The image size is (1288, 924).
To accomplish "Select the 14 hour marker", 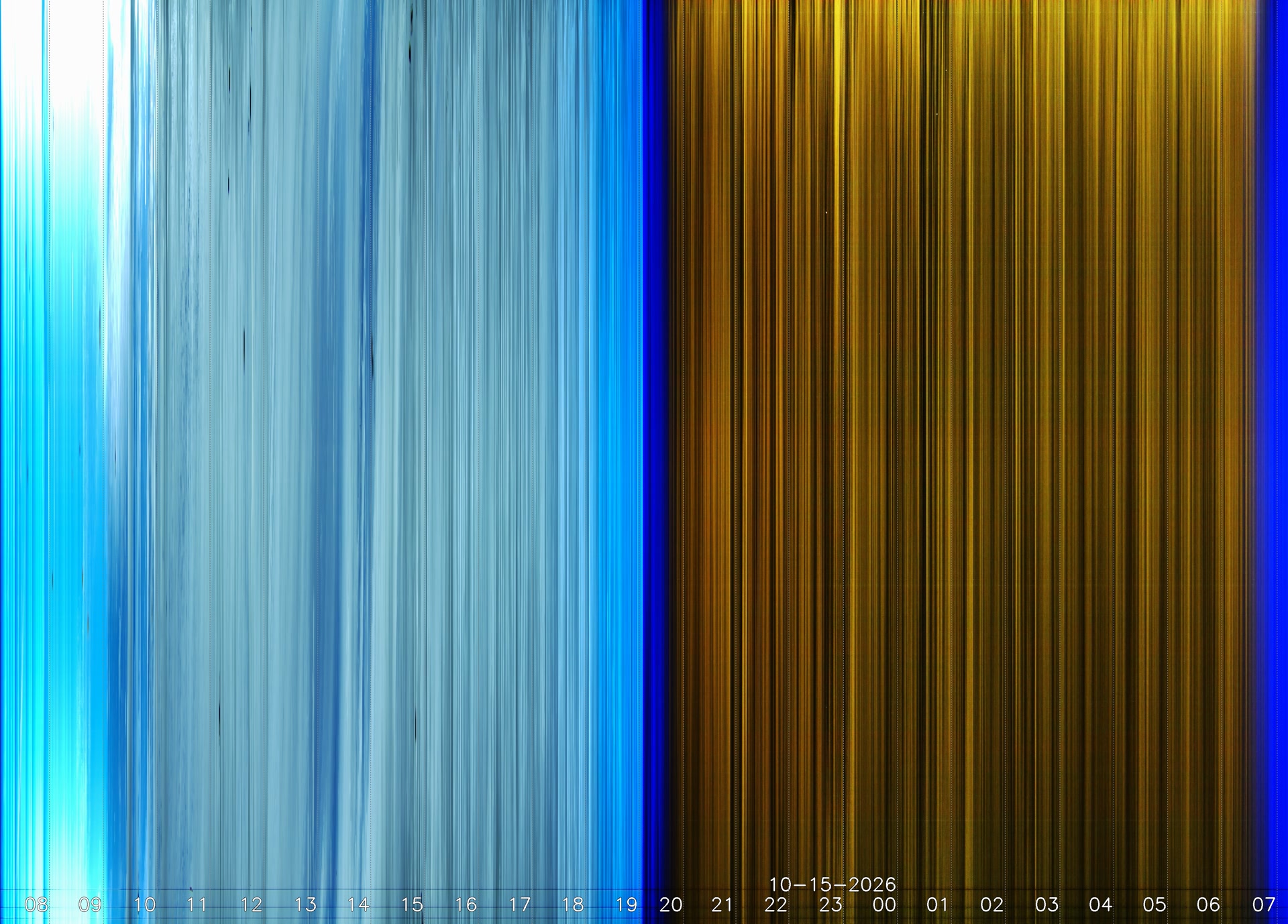I will point(358,905).
